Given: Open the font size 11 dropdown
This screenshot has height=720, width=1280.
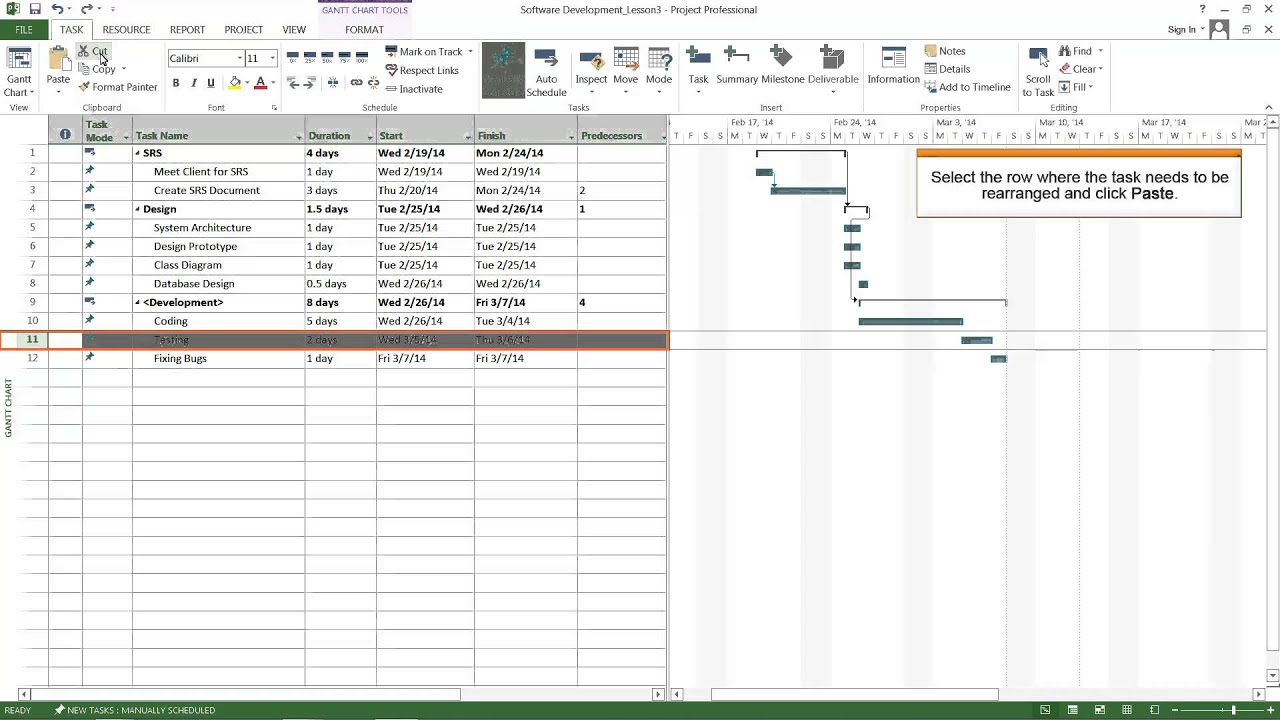Looking at the screenshot, I should 272,59.
